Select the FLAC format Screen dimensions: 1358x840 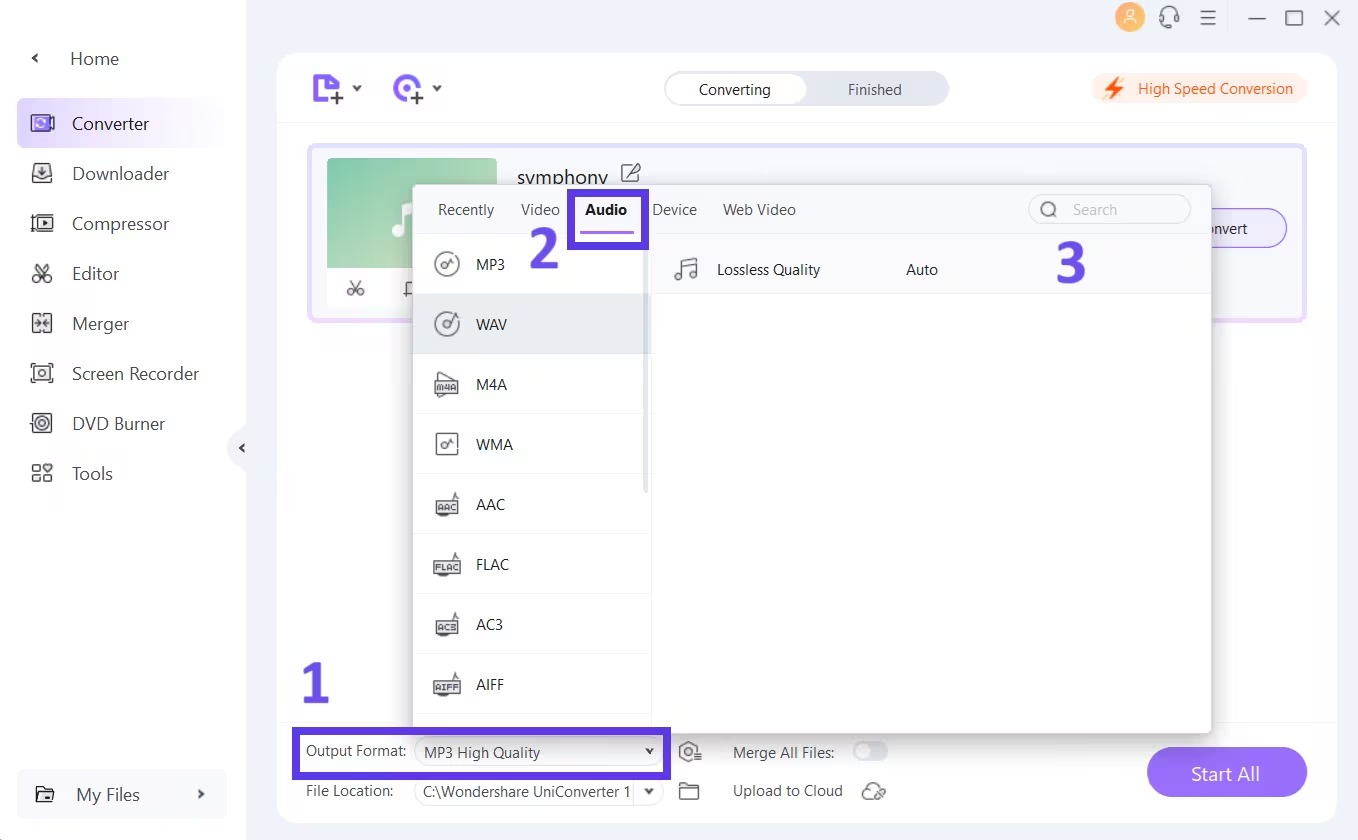532,564
